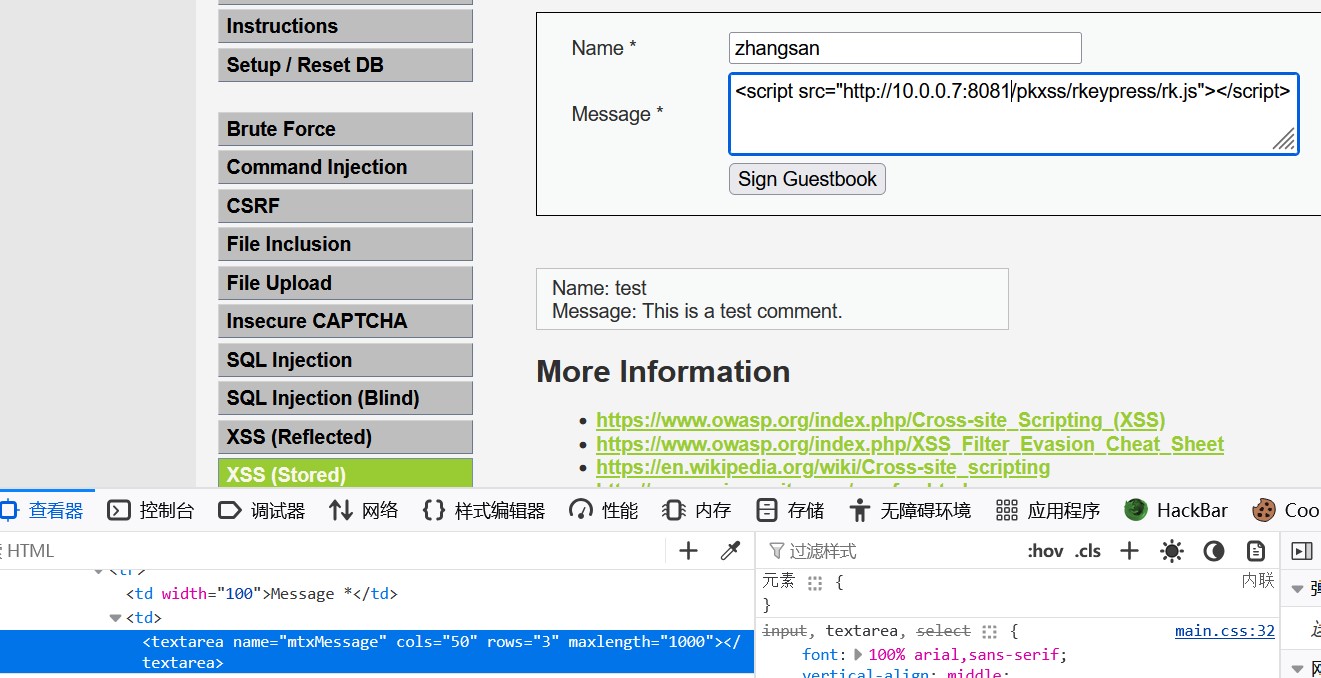Go to Brute Force section
Screen dimensions: 1321x678
(x=345, y=129)
